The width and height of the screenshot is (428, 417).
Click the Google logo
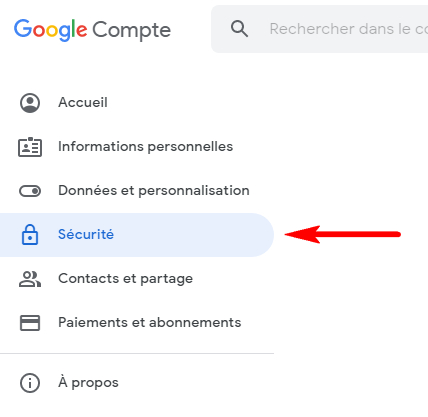[x=50, y=30]
